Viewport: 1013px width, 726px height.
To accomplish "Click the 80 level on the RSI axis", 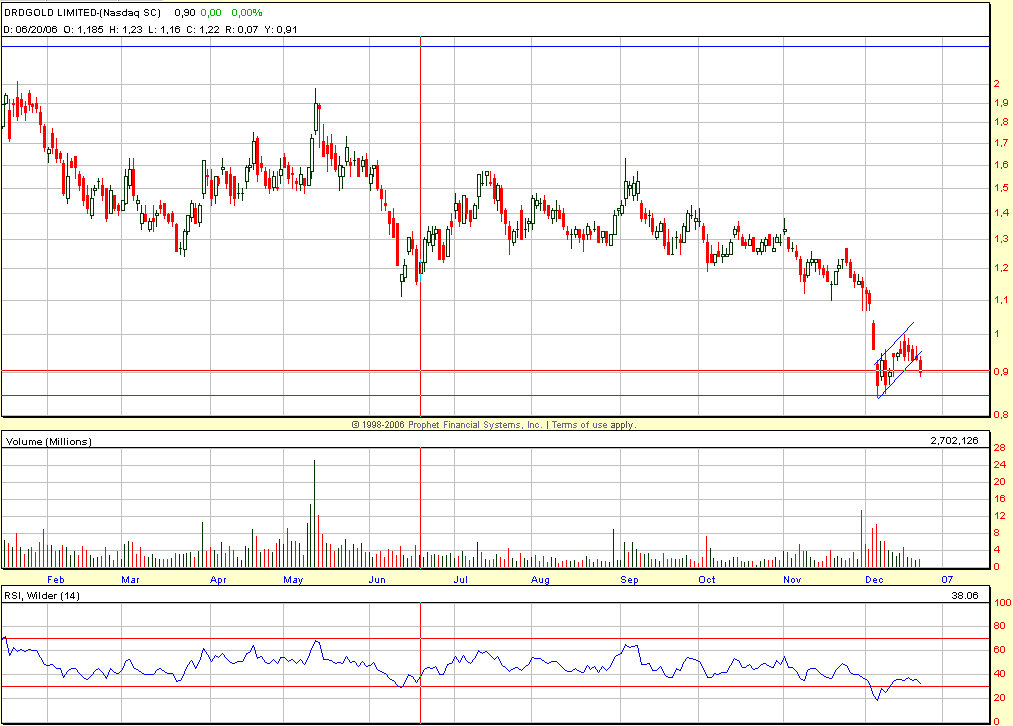I will point(1000,627).
